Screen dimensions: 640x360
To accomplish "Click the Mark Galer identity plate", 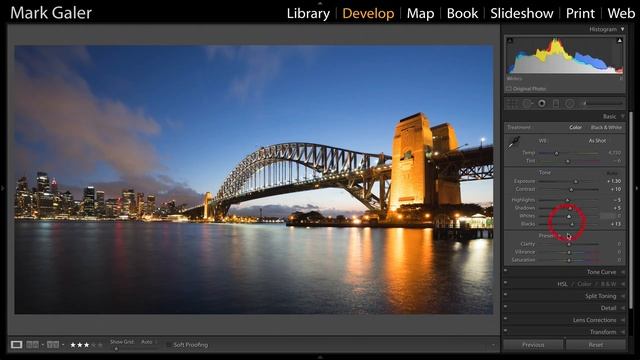I will [x=51, y=13].
